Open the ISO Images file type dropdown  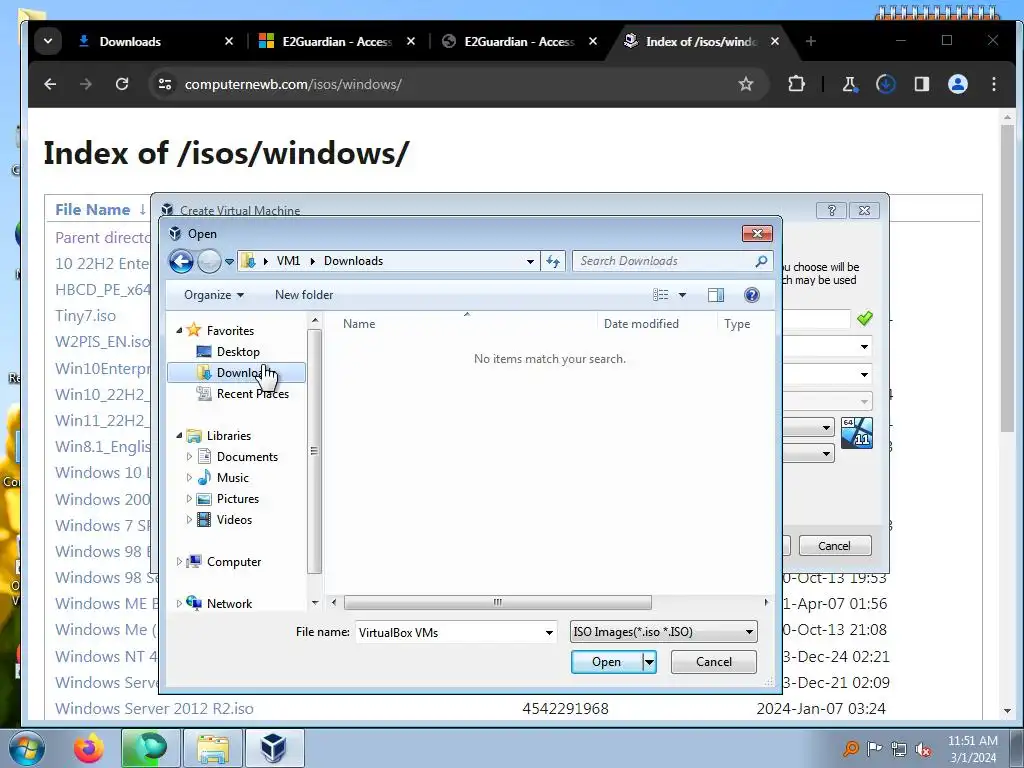664,632
